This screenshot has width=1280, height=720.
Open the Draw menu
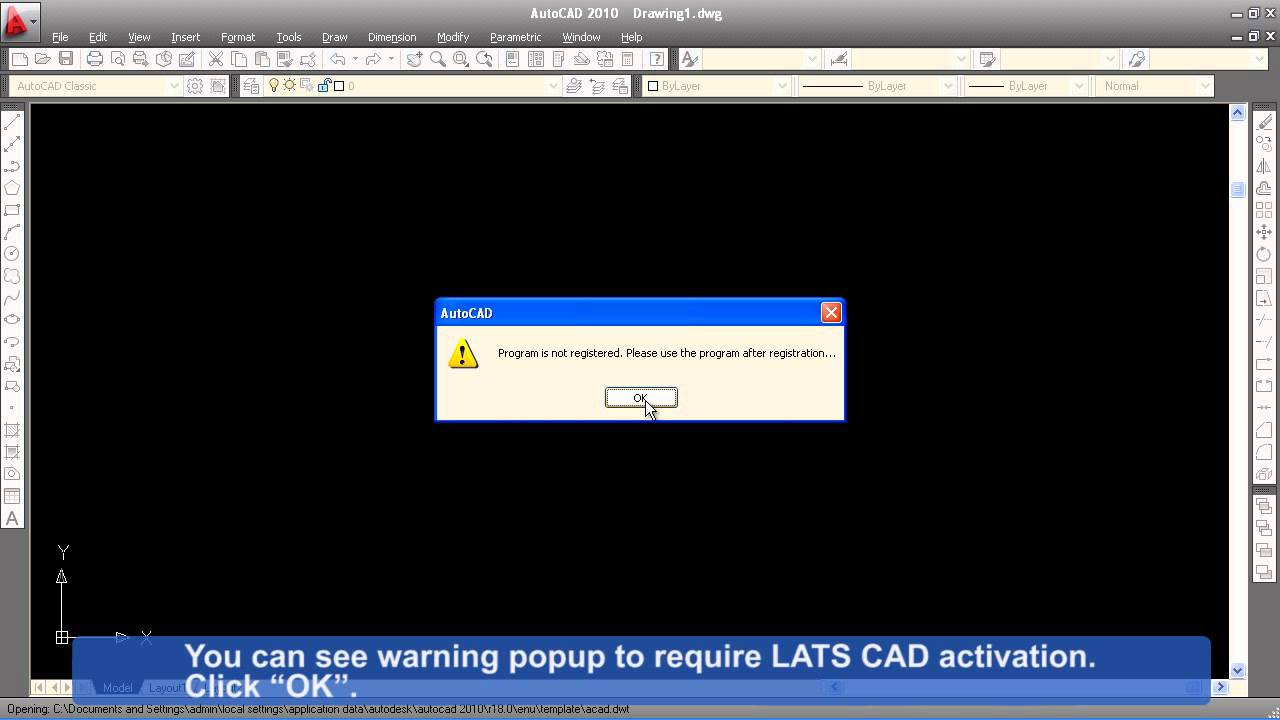(x=335, y=37)
